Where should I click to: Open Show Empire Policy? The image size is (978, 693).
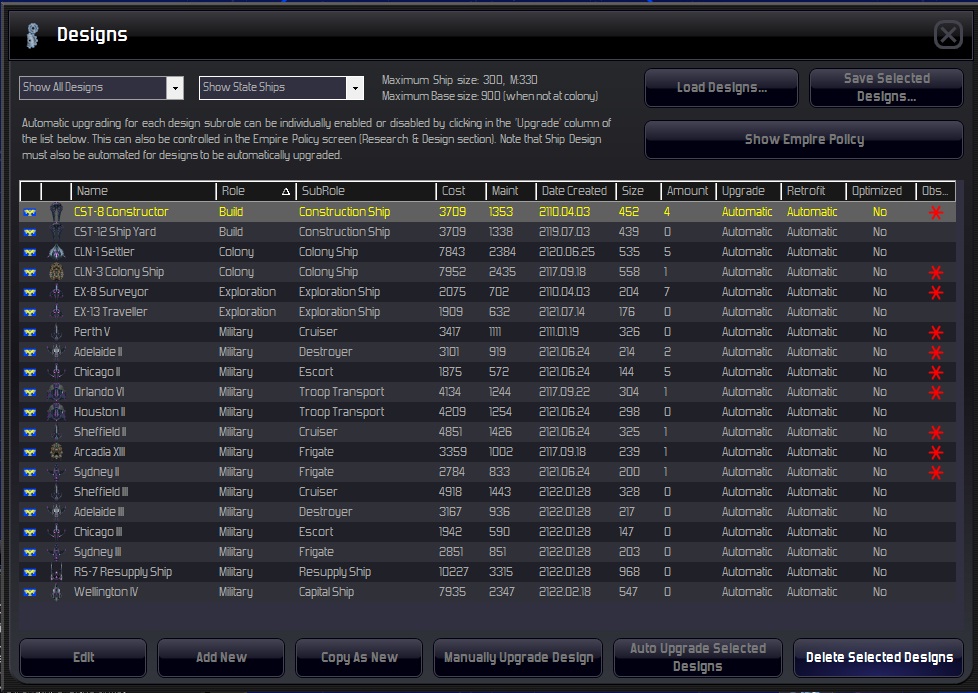click(x=804, y=139)
